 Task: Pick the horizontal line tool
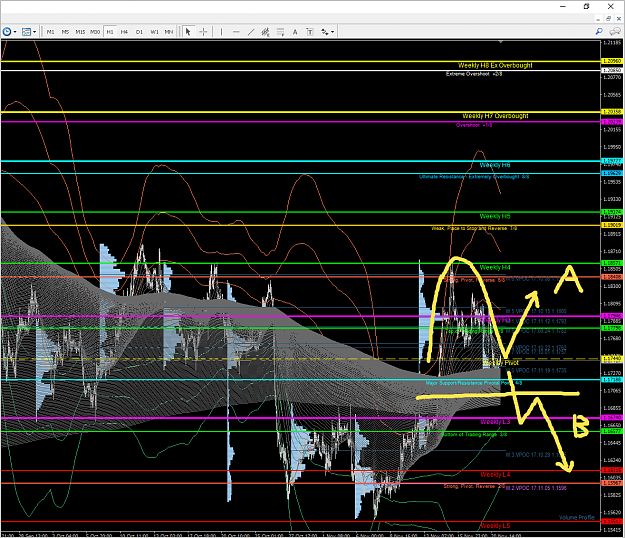(236, 31)
